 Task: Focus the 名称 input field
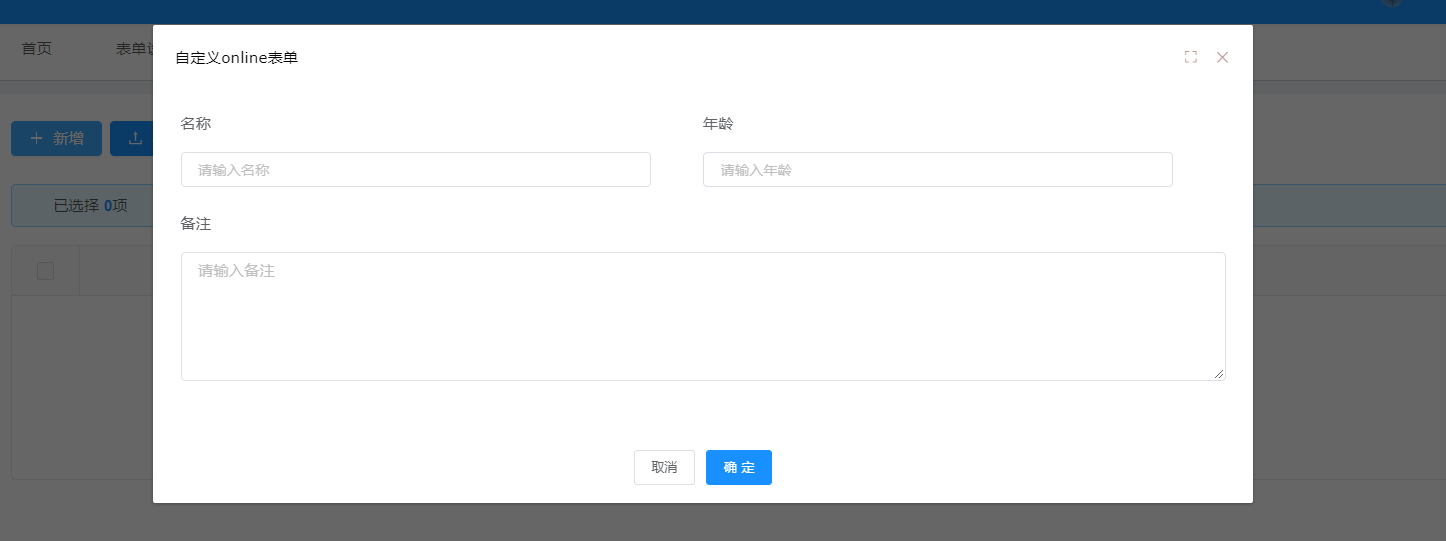(415, 170)
